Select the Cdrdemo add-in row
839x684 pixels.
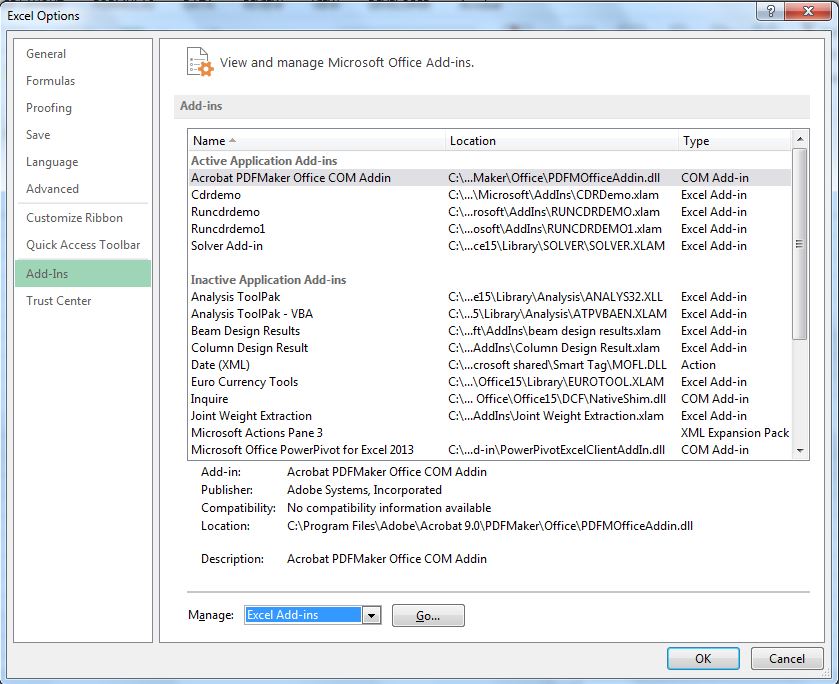coord(490,195)
